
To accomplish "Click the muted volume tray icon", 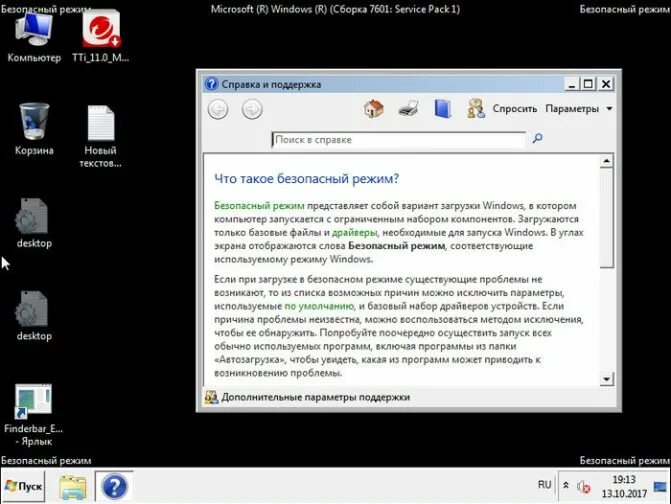I will click(x=584, y=487).
